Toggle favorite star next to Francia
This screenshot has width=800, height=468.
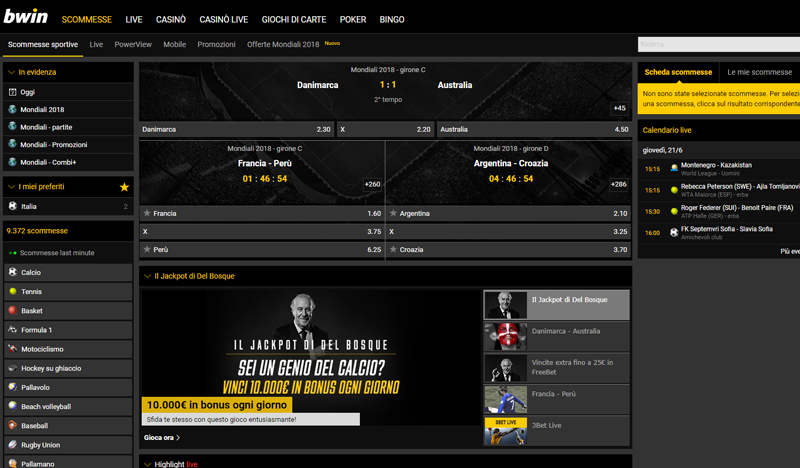coord(147,213)
